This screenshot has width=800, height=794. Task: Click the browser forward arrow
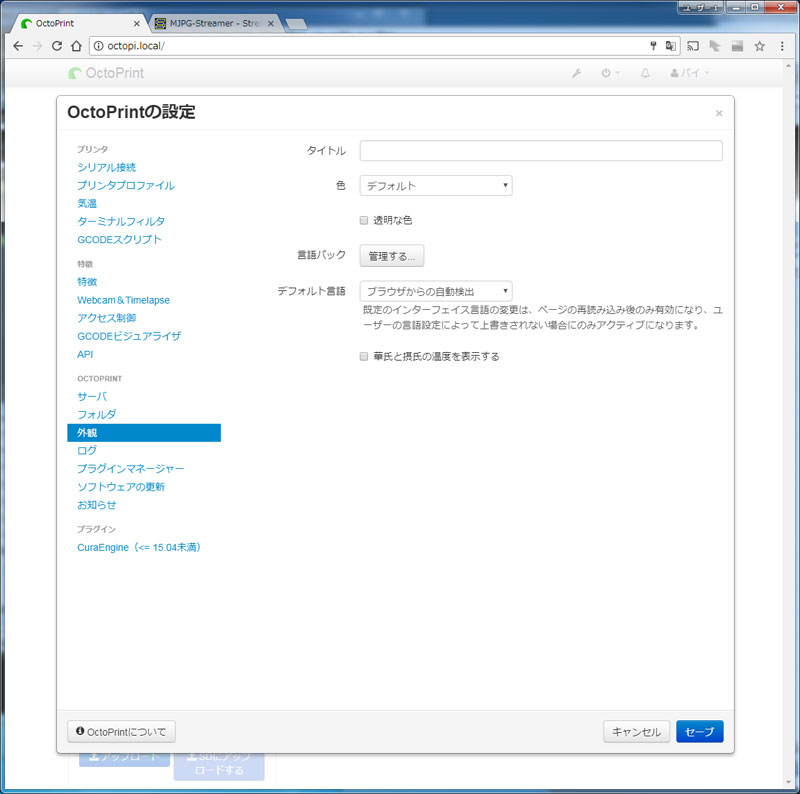tap(37, 46)
